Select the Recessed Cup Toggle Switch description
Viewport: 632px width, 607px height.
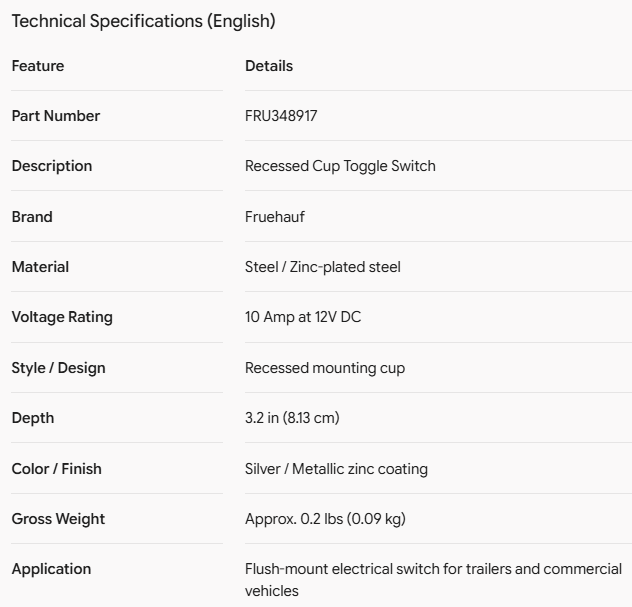tap(340, 166)
